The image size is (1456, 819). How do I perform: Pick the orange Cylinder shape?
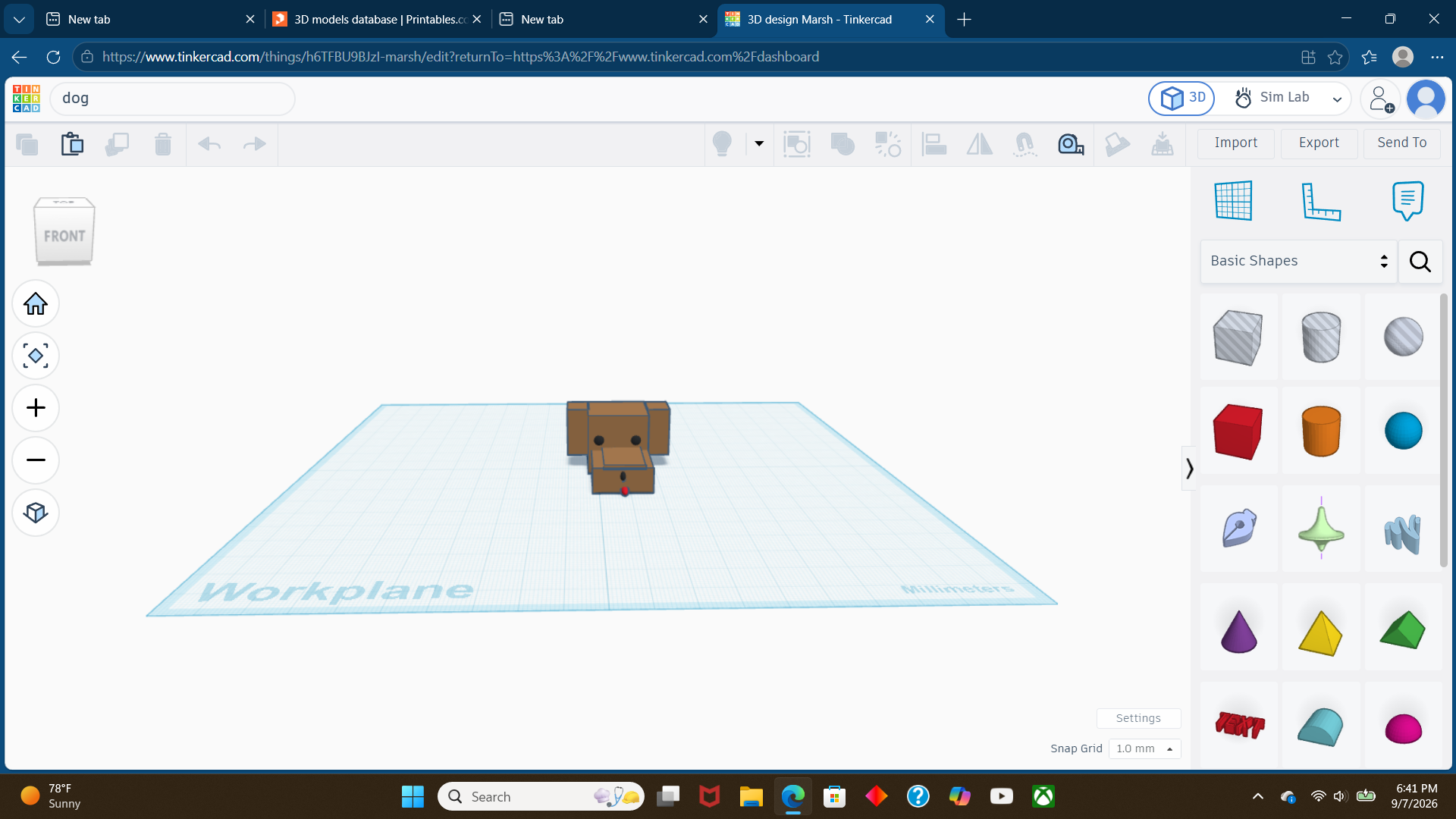[x=1321, y=431]
